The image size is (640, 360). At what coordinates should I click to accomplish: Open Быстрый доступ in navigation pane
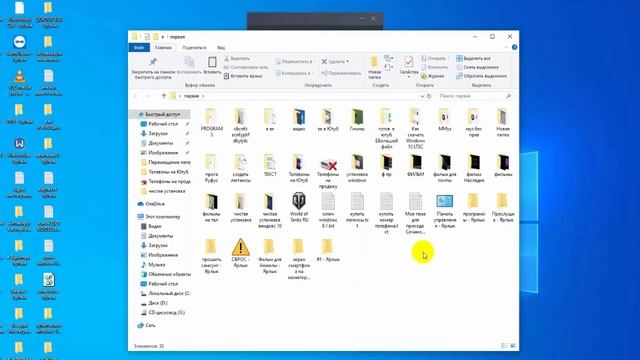pos(160,114)
